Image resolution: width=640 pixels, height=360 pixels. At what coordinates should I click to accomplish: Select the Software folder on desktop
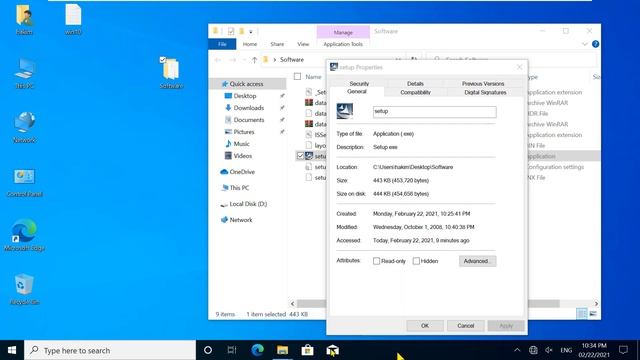coord(171,73)
